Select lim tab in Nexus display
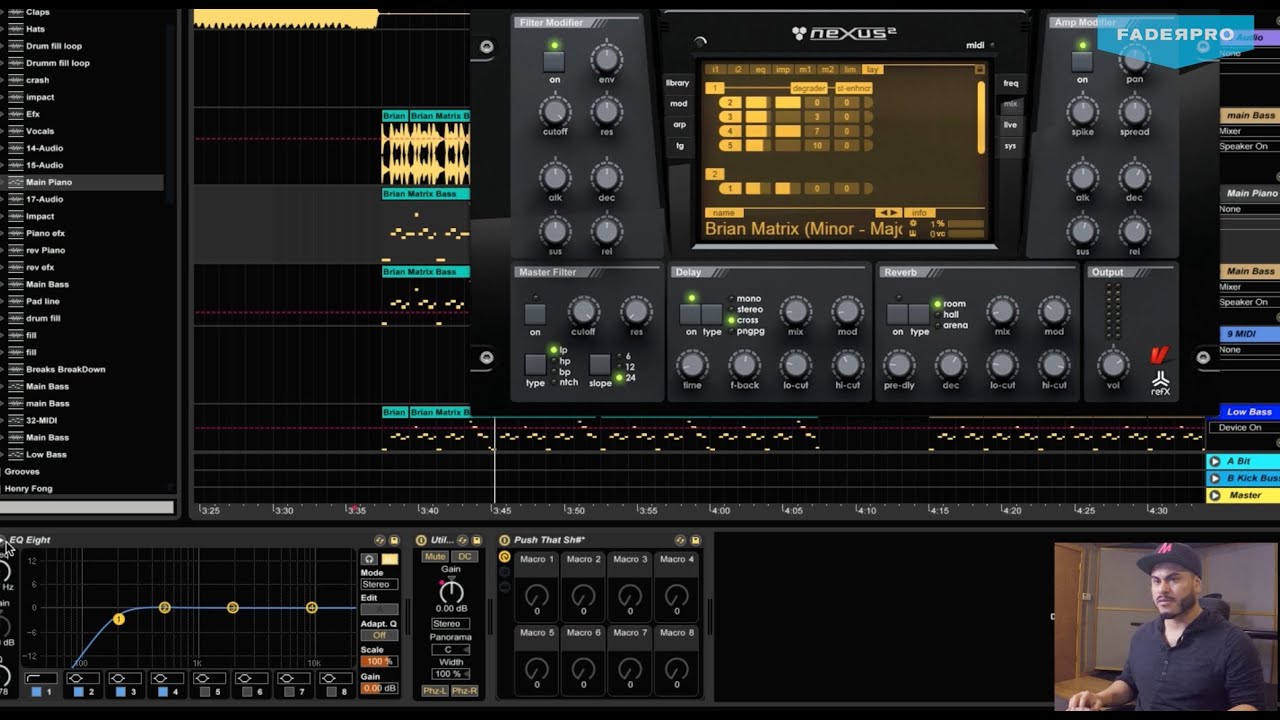The image size is (1280, 720). (850, 70)
